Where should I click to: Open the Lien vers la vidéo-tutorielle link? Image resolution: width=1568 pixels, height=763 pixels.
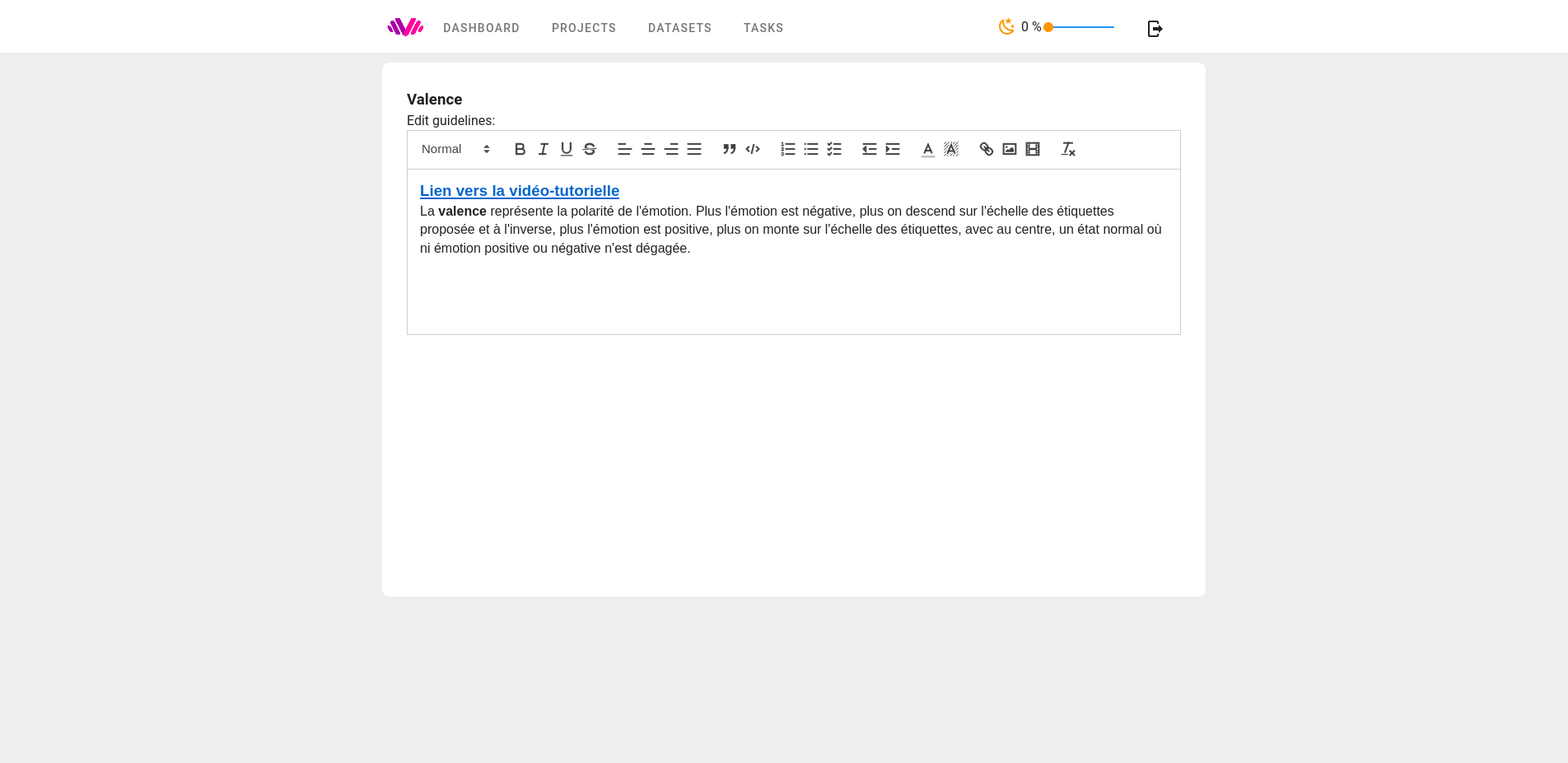pos(520,191)
